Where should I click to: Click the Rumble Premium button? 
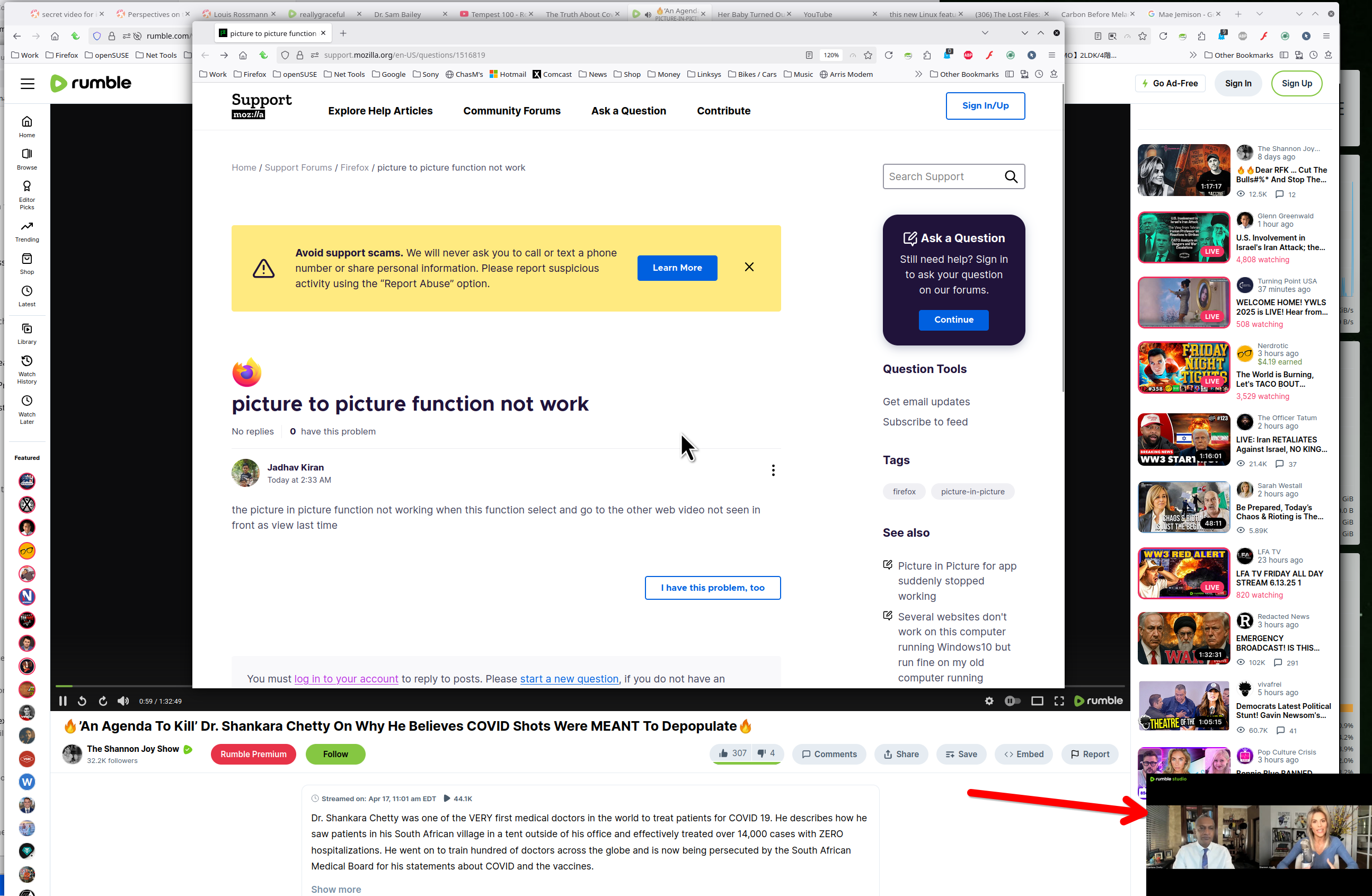(x=253, y=754)
